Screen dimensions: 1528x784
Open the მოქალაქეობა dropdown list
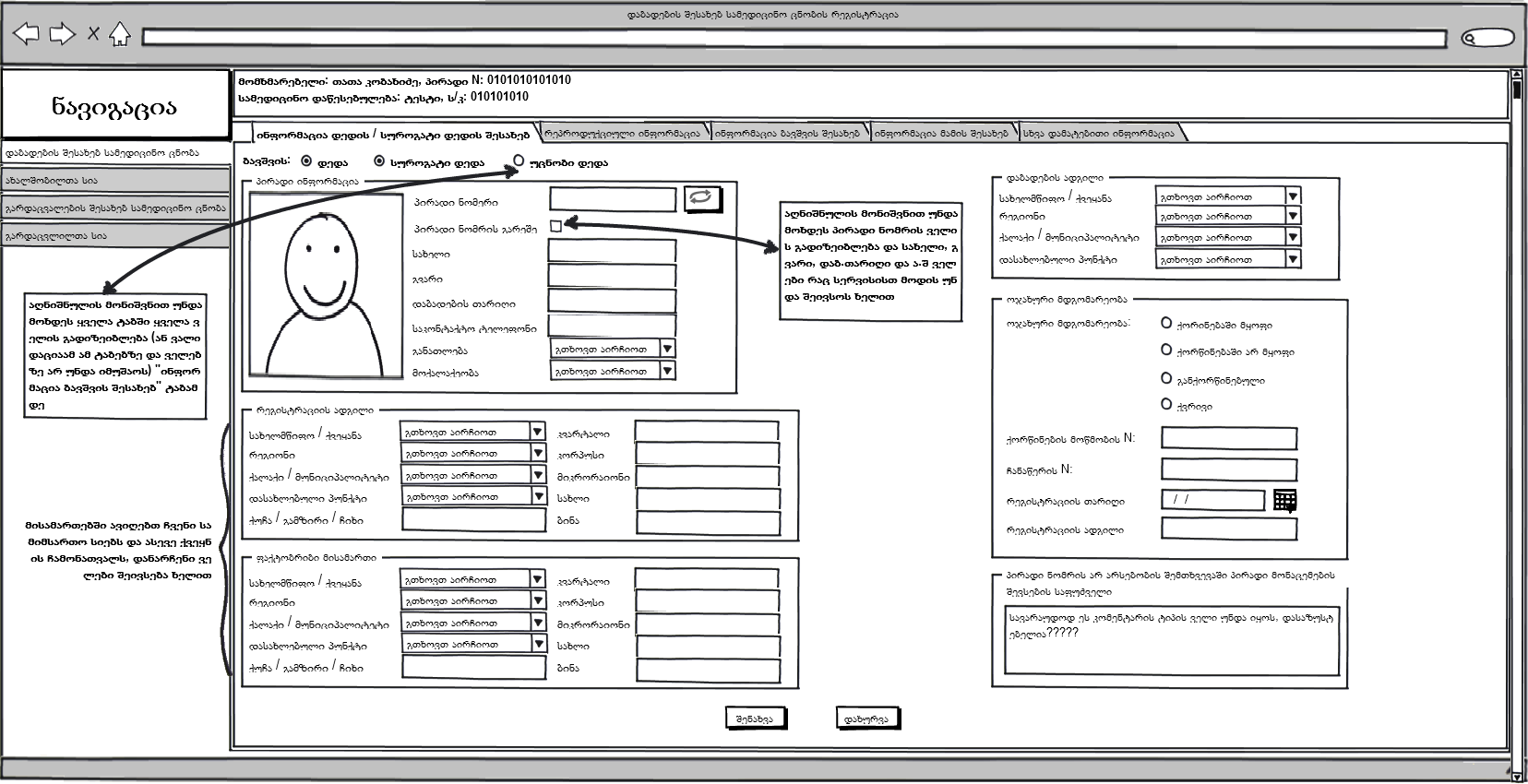pos(667,371)
